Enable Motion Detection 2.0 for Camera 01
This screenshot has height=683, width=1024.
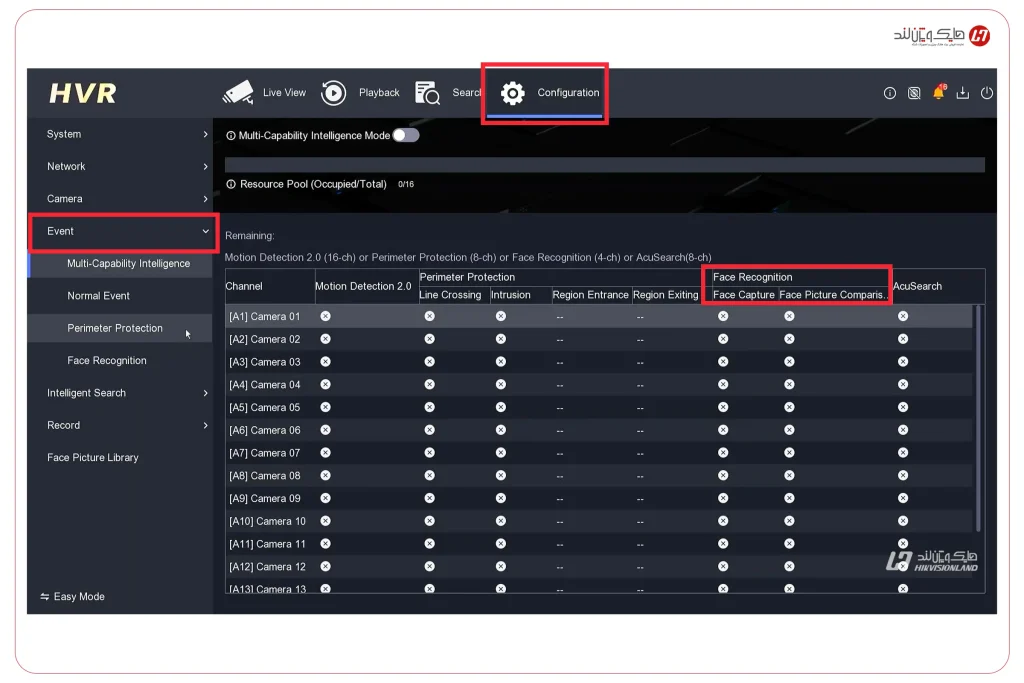point(324,315)
